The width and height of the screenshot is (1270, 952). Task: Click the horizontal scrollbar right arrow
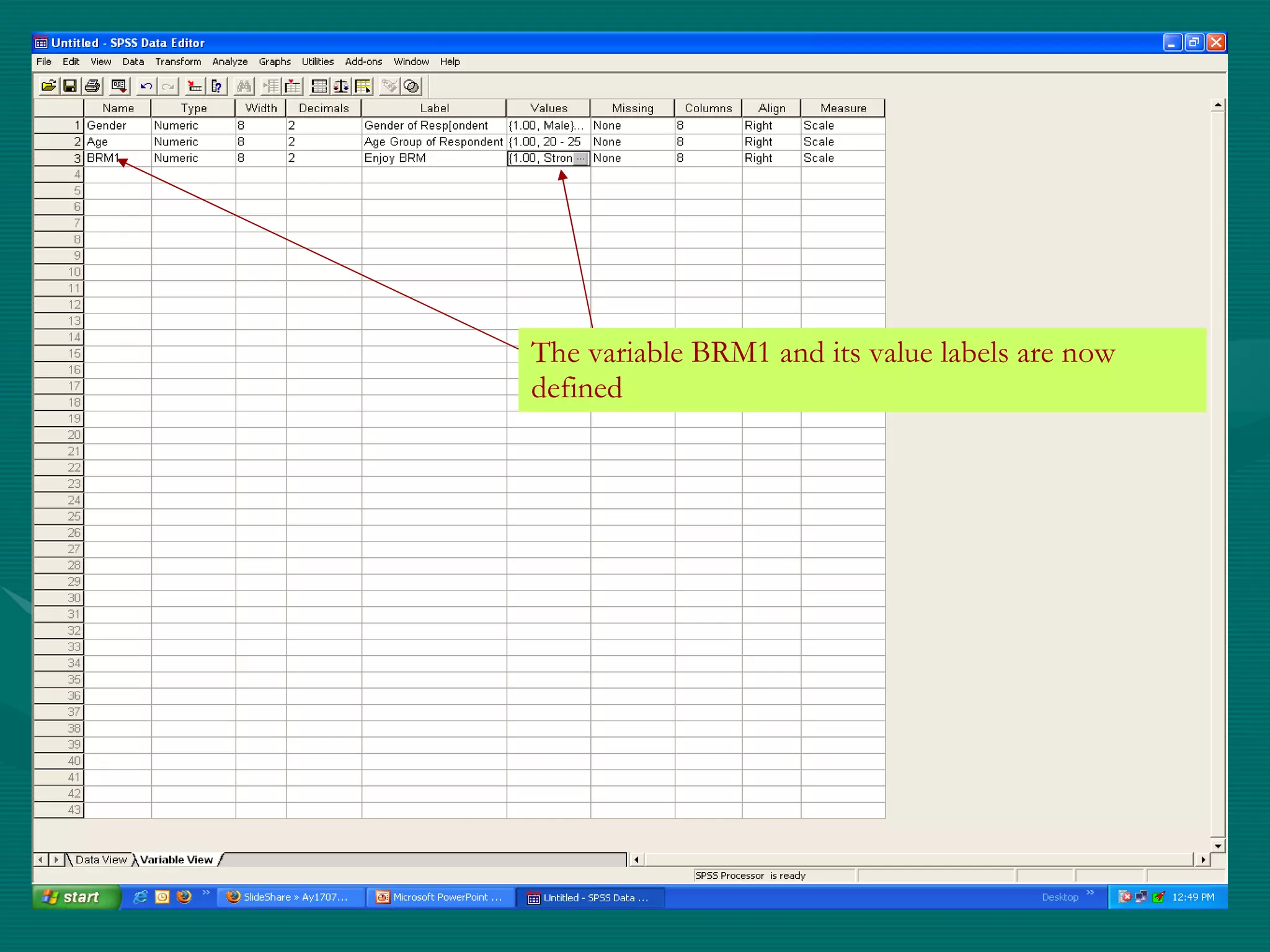[x=1203, y=860]
